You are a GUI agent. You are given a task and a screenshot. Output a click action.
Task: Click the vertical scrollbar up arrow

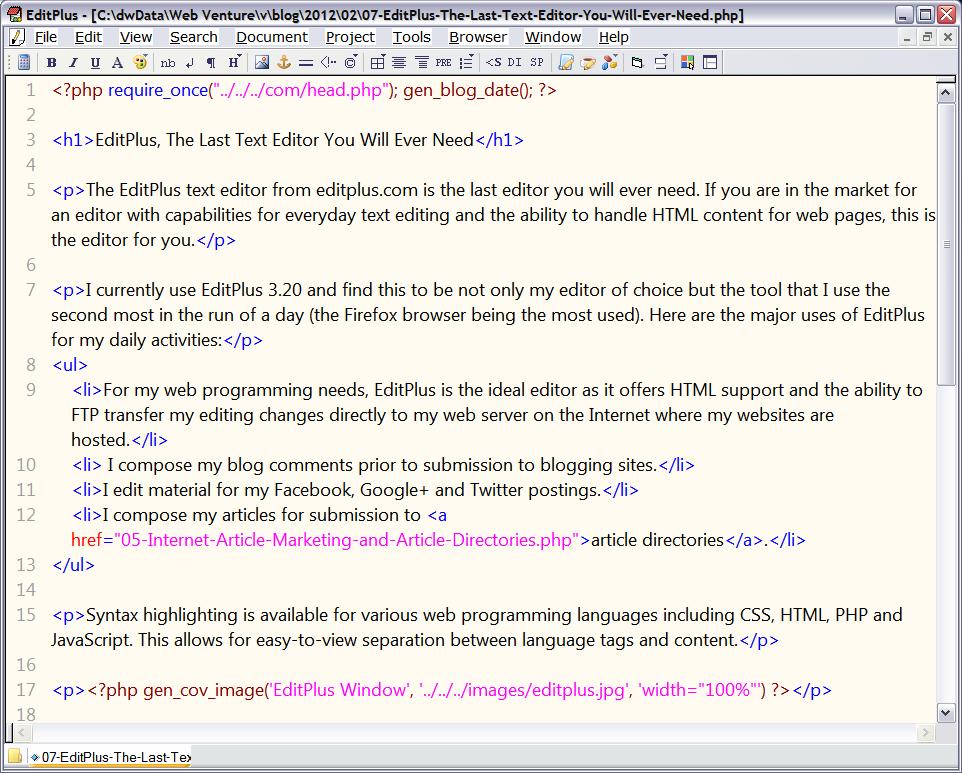pyautogui.click(x=945, y=93)
